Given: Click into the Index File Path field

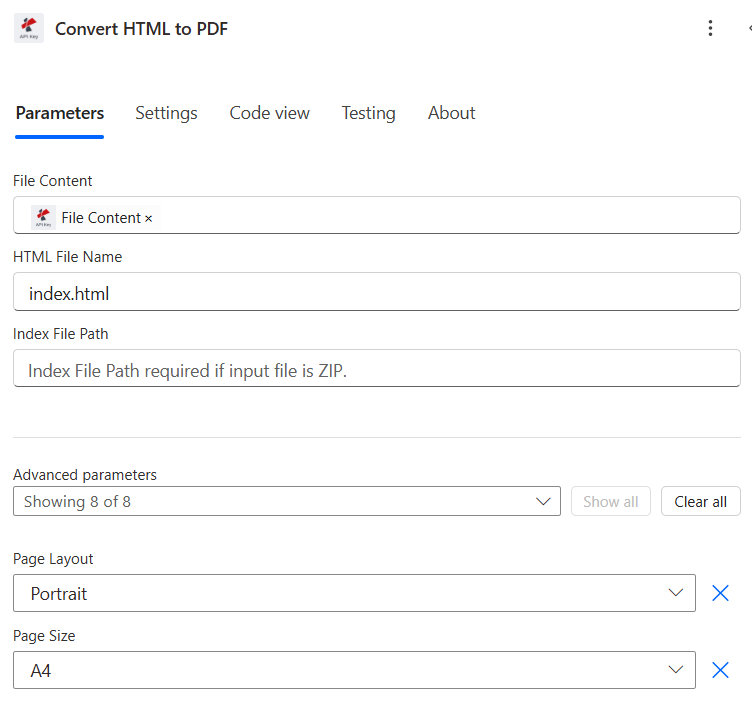Looking at the screenshot, I should tap(376, 369).
